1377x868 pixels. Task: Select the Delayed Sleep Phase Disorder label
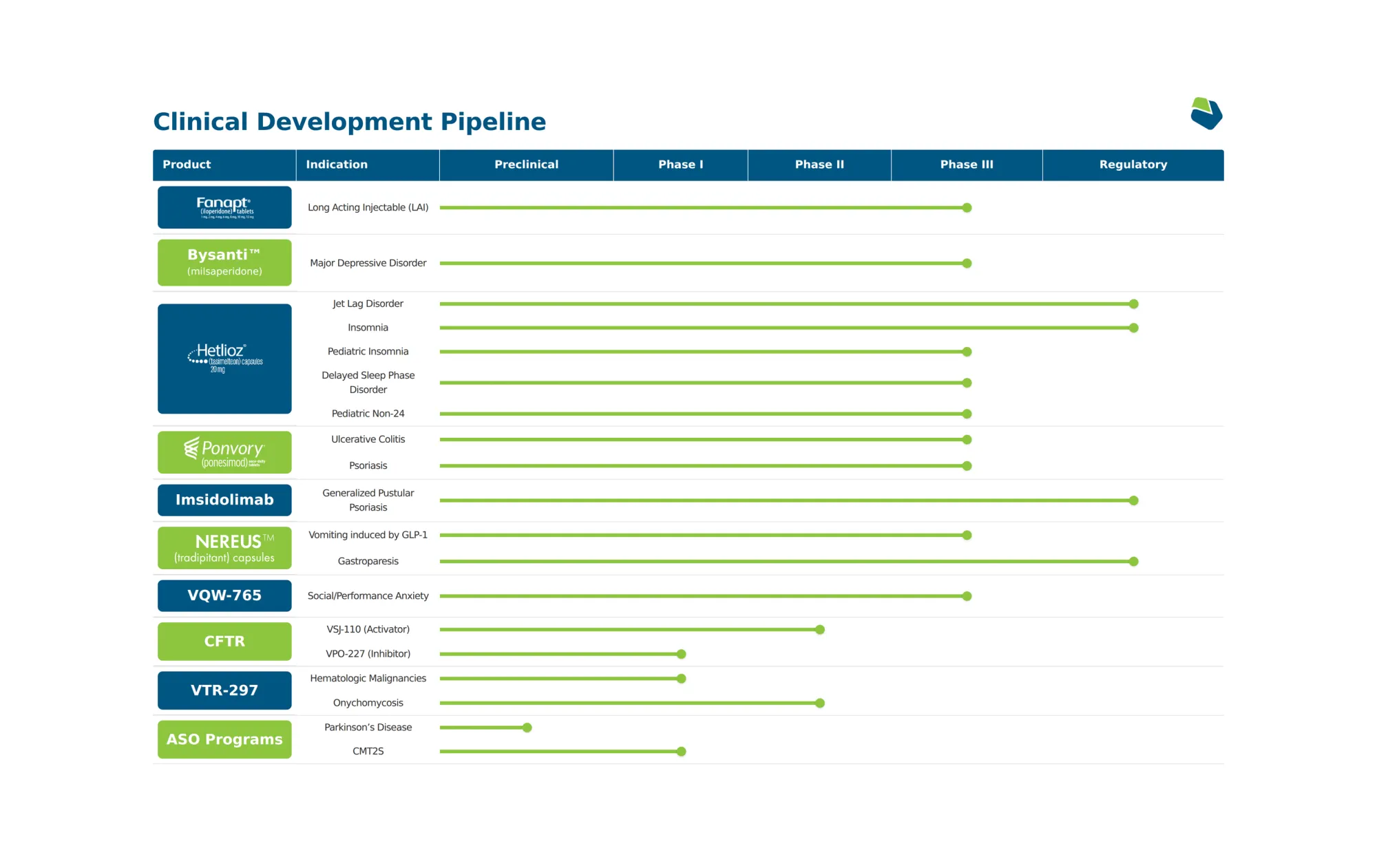[368, 383]
